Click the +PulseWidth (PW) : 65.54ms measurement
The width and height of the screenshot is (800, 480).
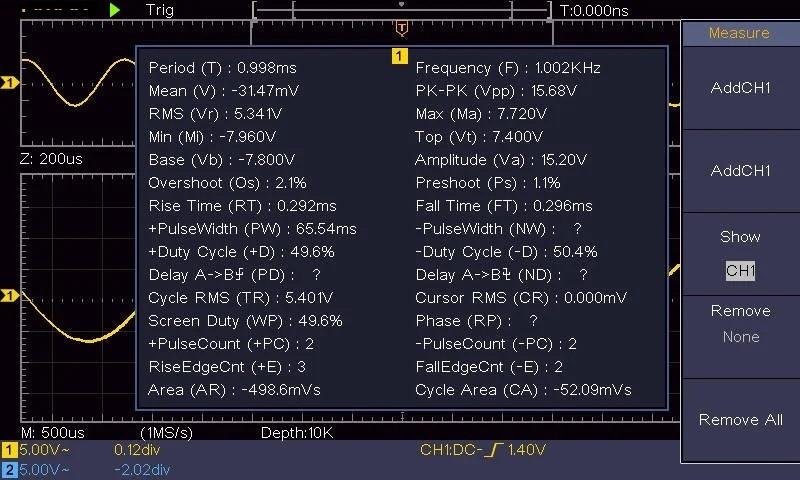(253, 229)
